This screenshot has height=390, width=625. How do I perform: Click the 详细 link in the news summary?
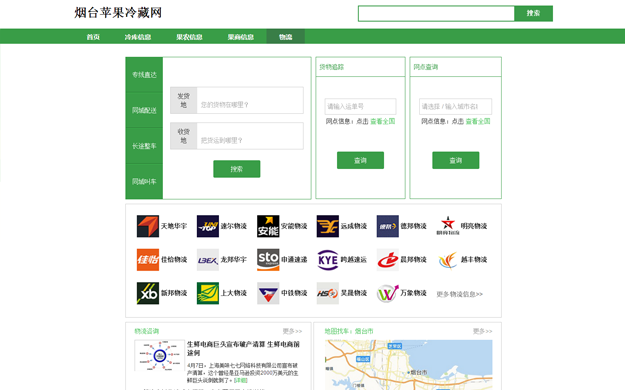(x=241, y=380)
